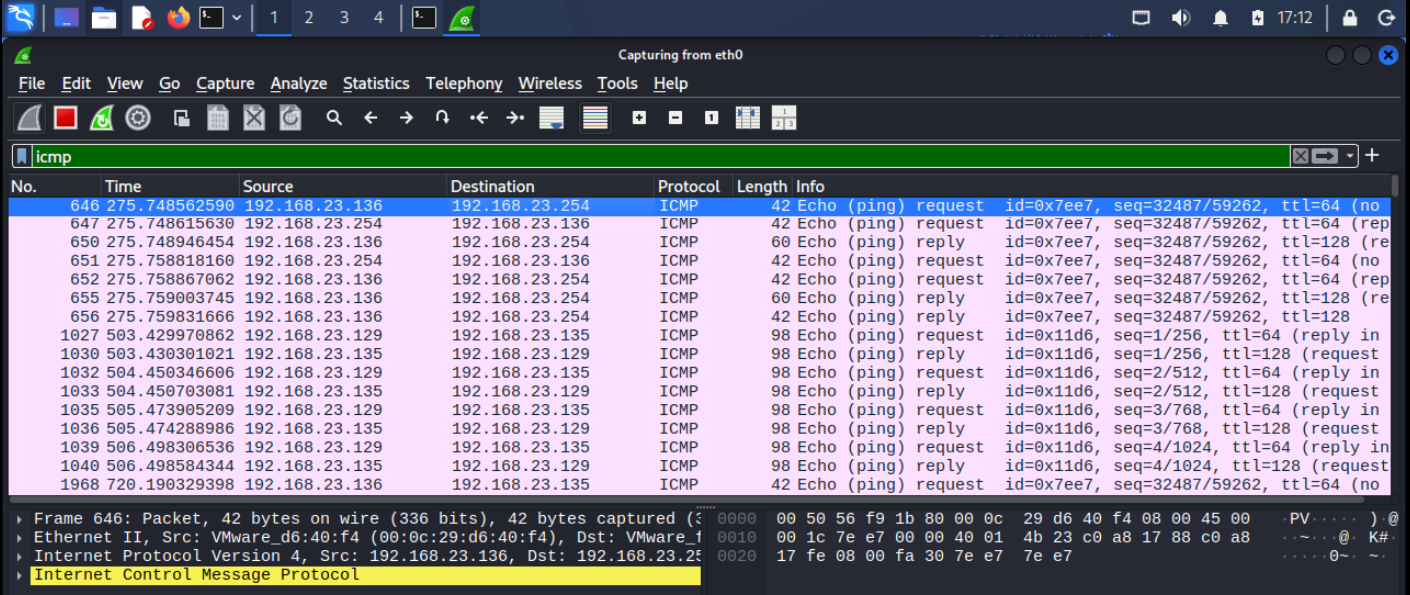Select packet 650 echo reply row
The width and height of the screenshot is (1410, 595).
(700, 242)
